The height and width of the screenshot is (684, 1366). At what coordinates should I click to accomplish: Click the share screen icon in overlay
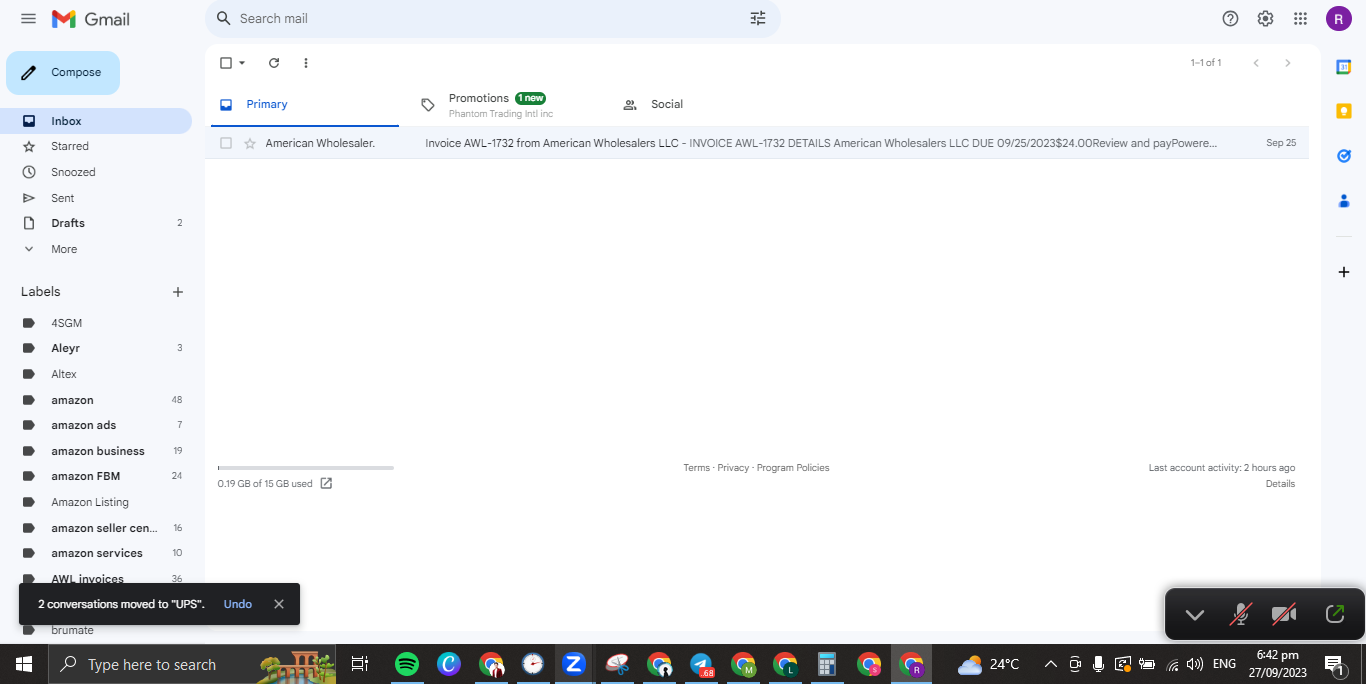point(1335,614)
